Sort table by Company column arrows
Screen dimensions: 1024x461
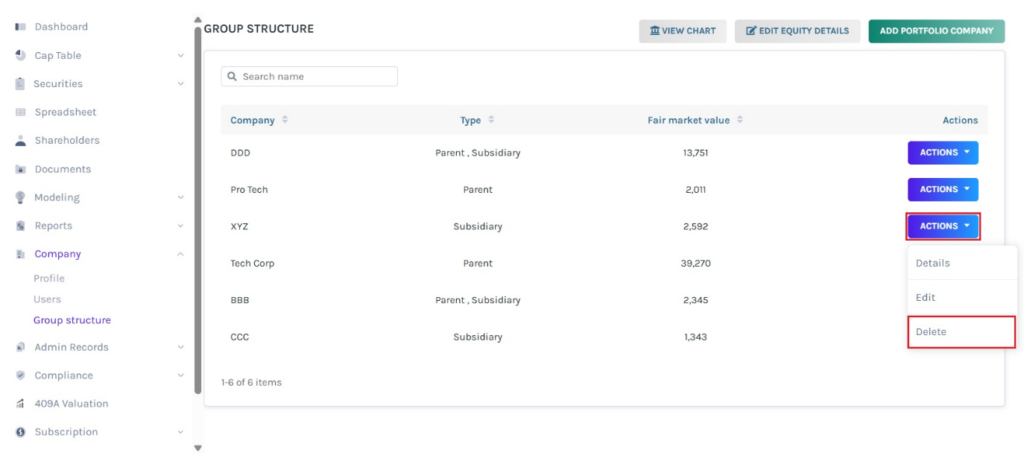[x=285, y=120]
